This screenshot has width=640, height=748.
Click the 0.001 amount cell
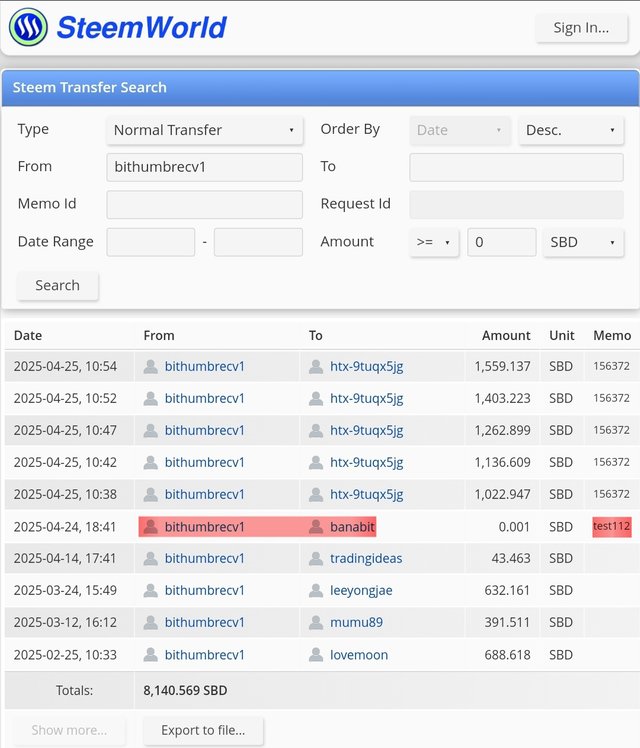point(514,527)
